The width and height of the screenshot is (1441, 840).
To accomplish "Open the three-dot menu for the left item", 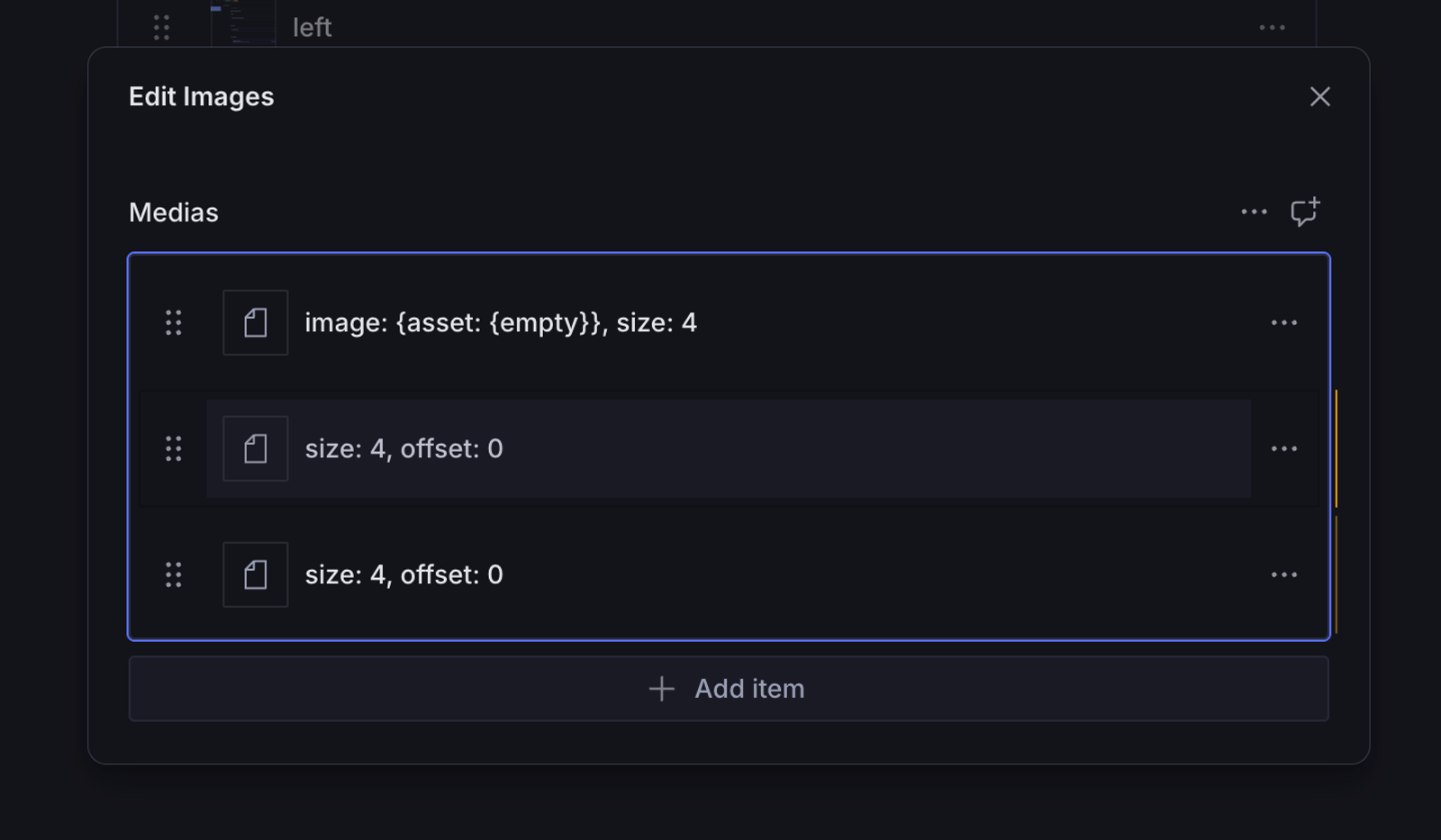I will 1272,28.
